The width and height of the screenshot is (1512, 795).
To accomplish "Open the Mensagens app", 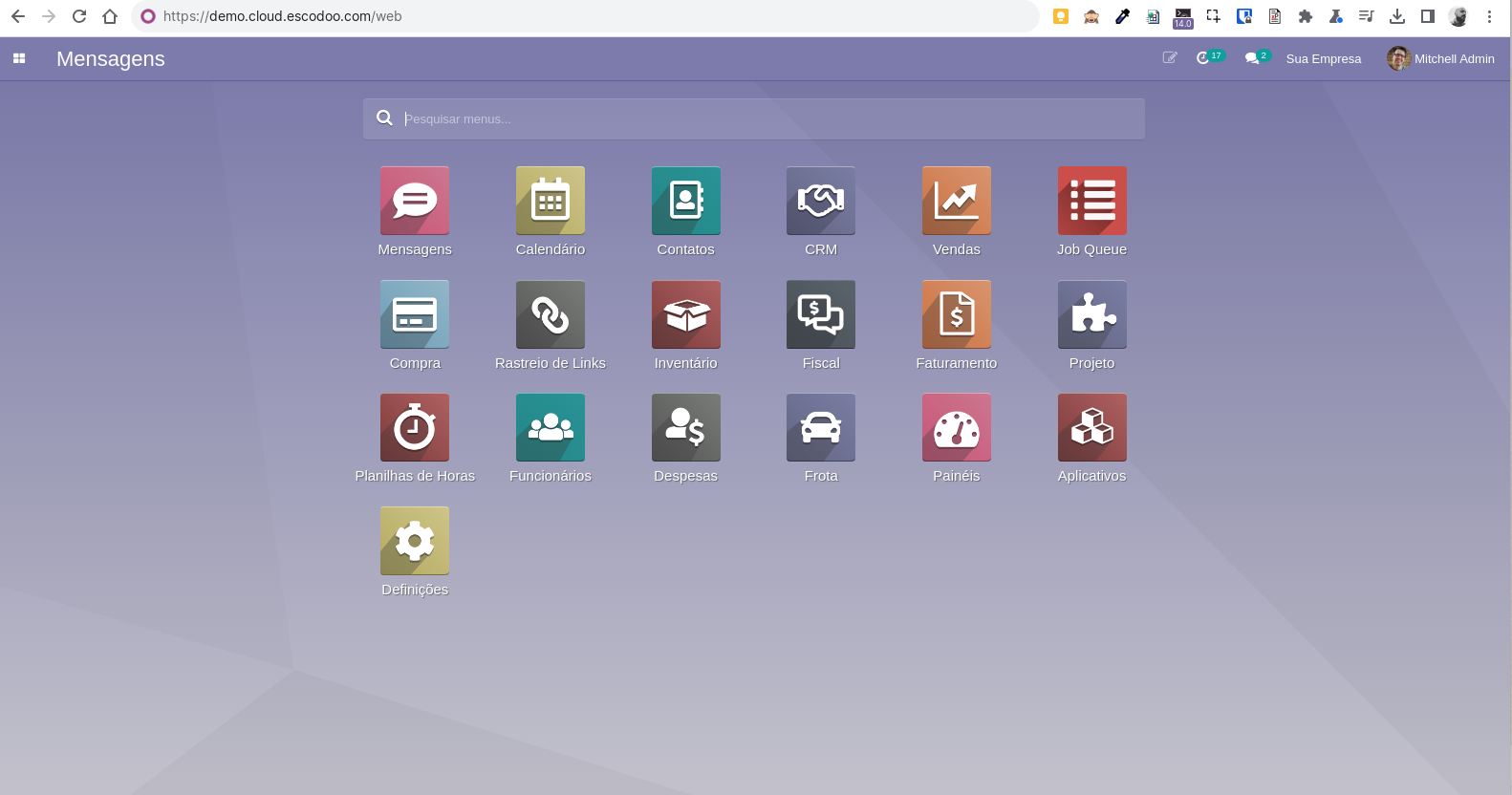I will [415, 201].
